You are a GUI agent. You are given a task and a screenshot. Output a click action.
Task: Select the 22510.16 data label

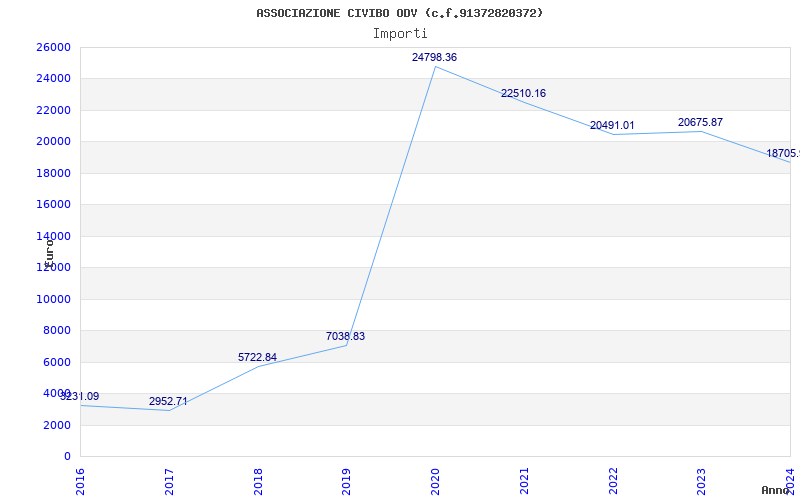coord(523,93)
